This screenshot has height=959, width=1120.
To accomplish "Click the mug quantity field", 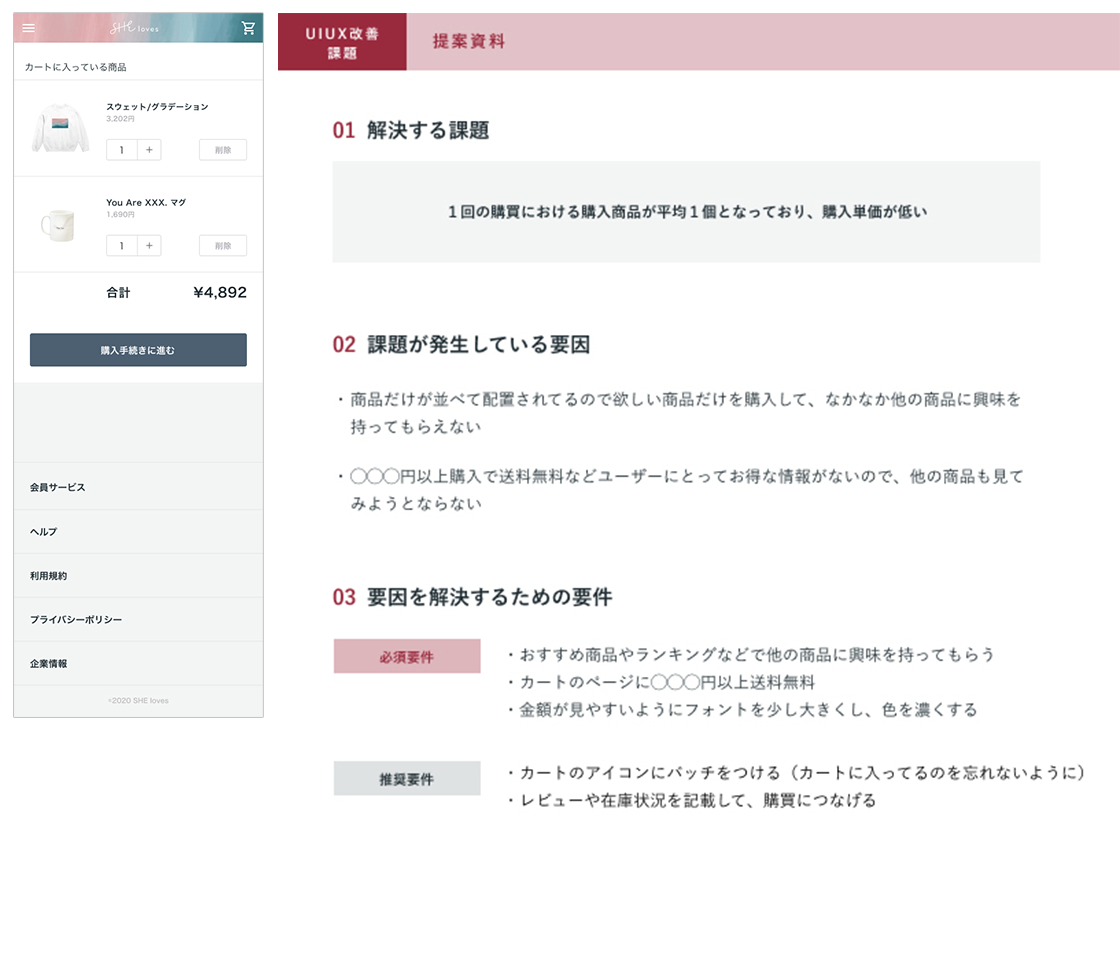I will (122, 246).
